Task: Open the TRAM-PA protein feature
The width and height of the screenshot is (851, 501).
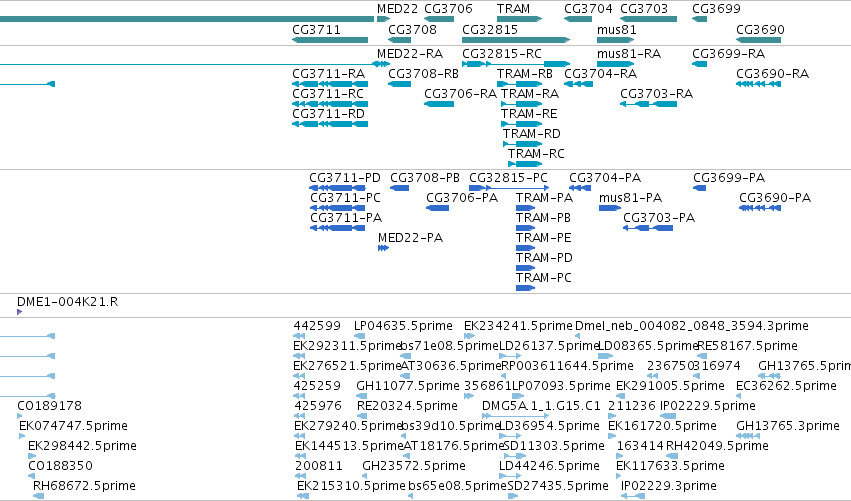Action: click(525, 208)
